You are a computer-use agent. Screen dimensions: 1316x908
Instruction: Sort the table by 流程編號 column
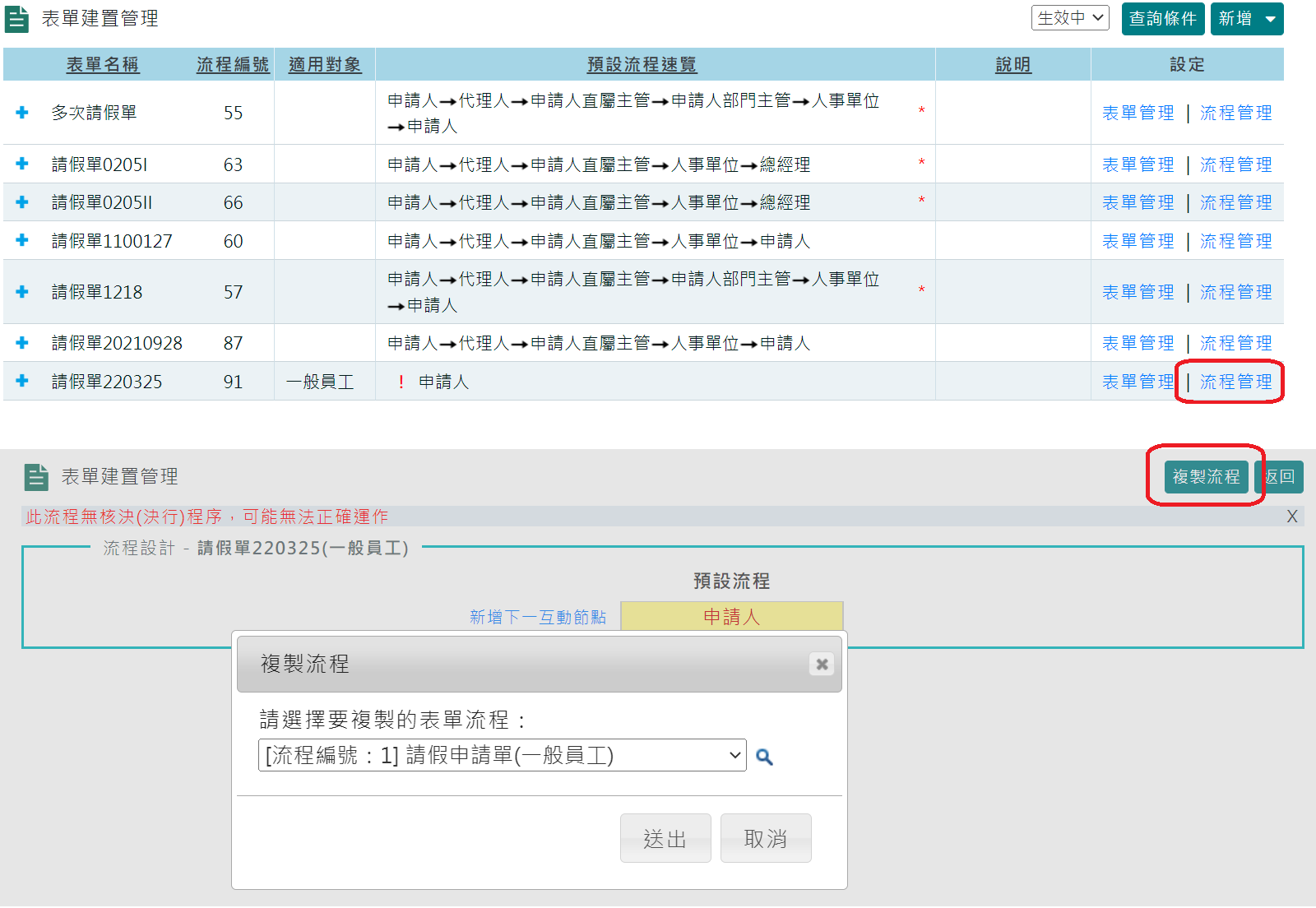click(x=233, y=63)
